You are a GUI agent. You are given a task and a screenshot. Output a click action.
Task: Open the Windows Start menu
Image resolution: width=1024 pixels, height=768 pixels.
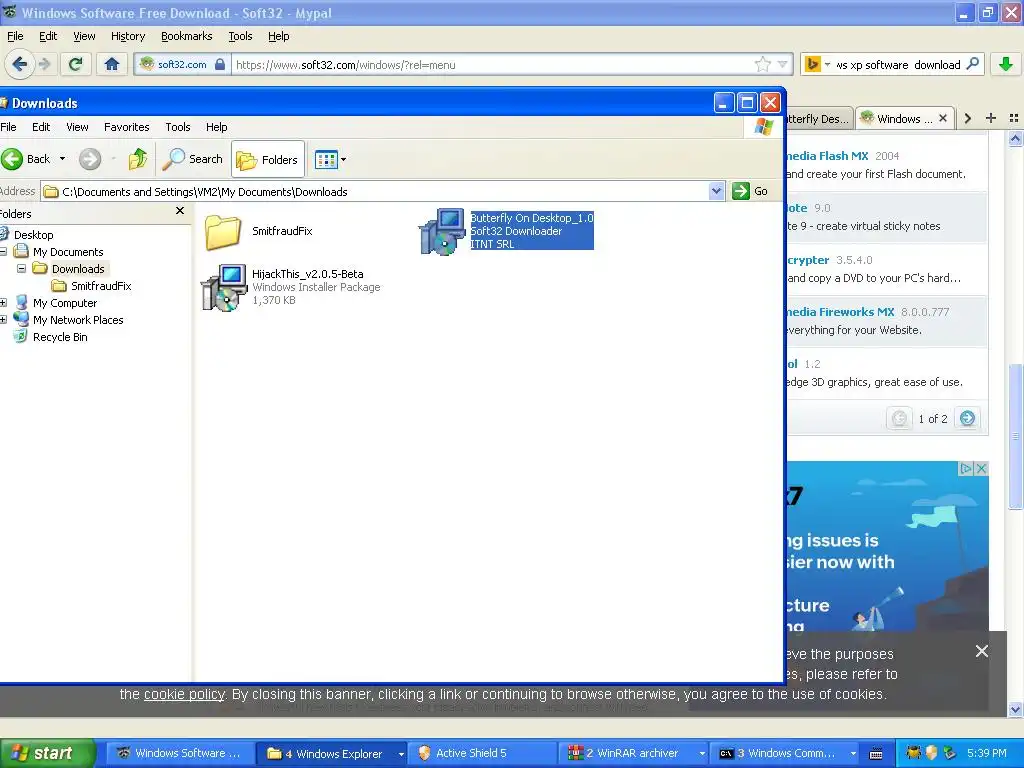tap(47, 753)
